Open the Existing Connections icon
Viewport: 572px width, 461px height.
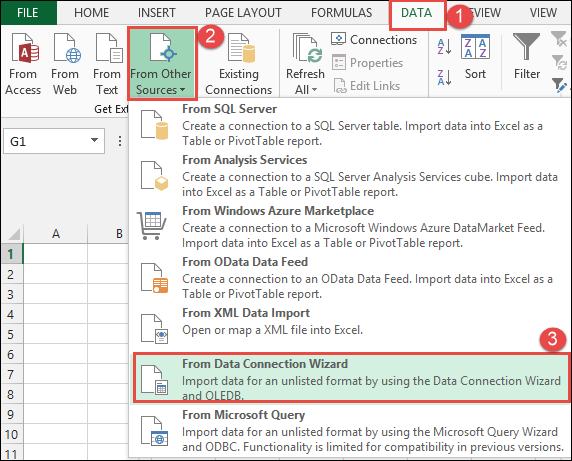point(240,47)
